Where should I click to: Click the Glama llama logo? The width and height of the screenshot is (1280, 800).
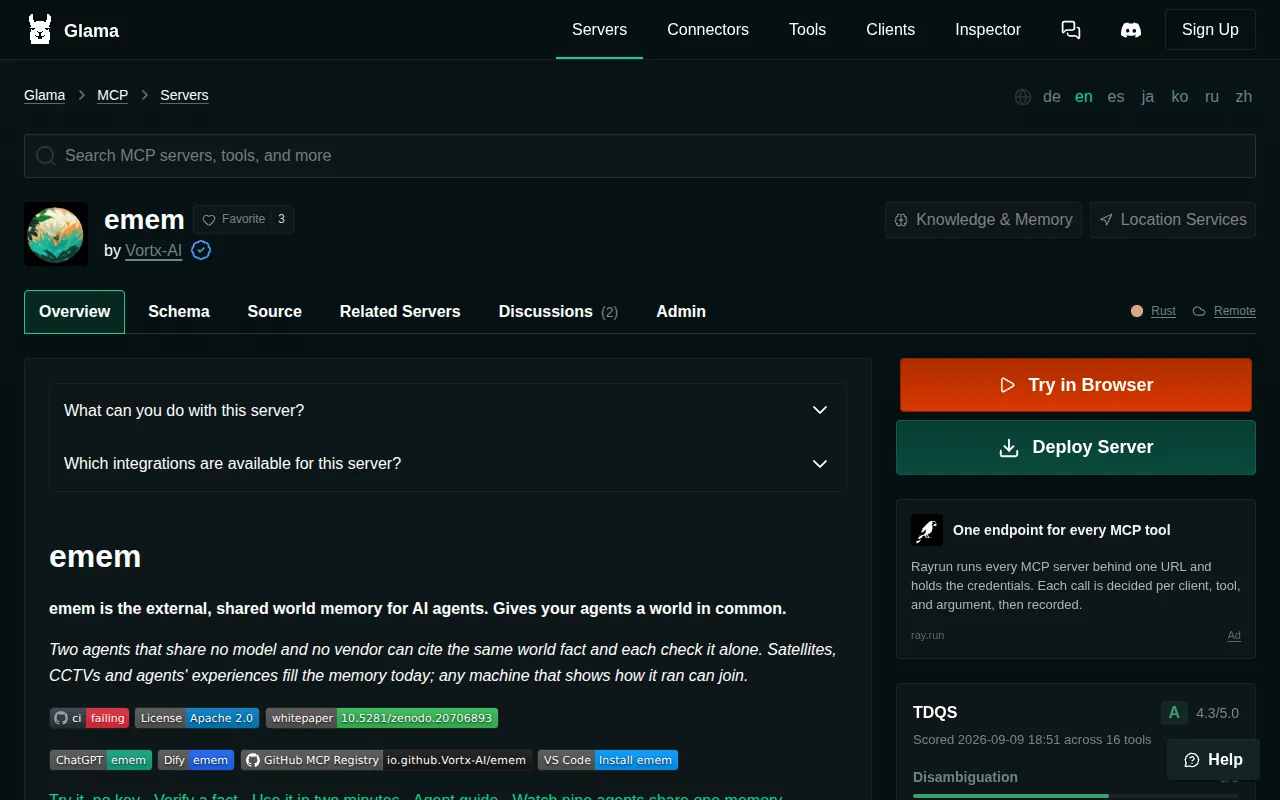coord(40,30)
